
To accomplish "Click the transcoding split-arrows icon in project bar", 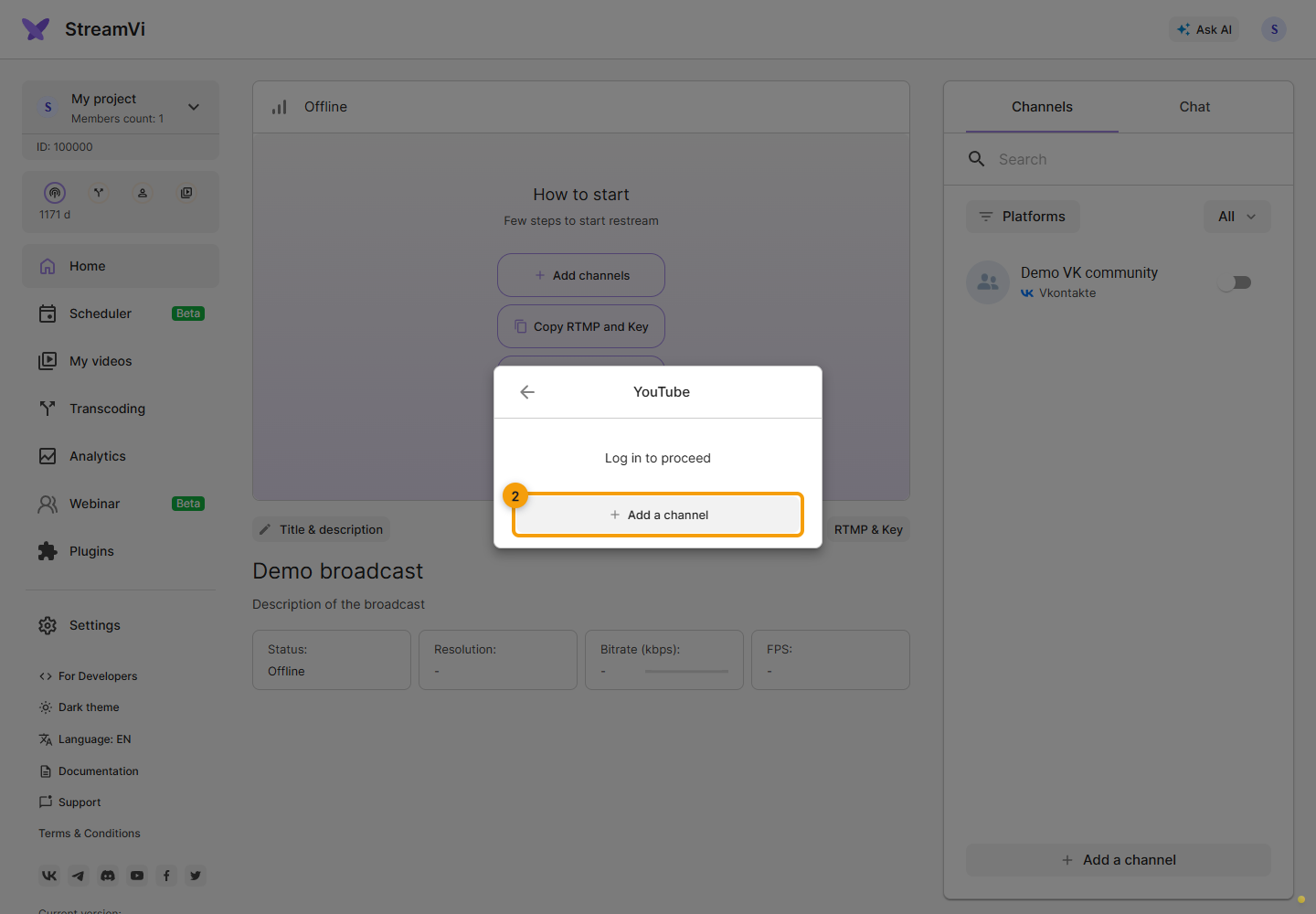I will 99,193.
